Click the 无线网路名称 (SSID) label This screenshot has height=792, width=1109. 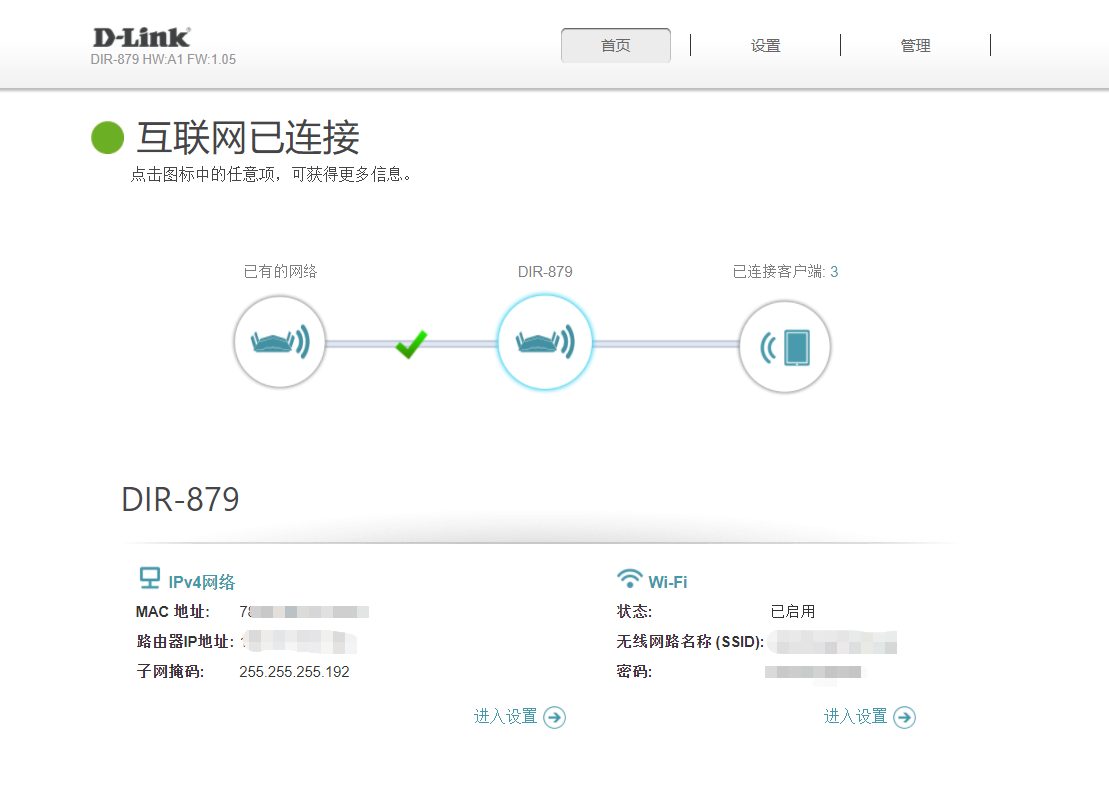coord(690,641)
